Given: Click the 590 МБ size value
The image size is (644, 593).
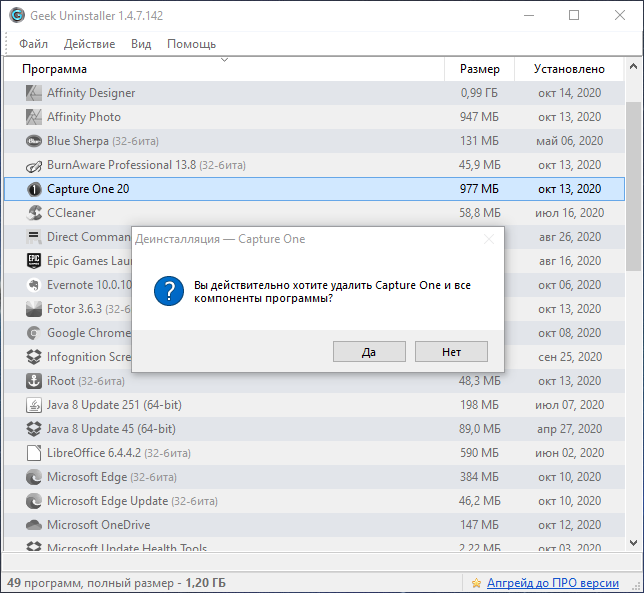Looking at the screenshot, I should [x=479, y=453].
